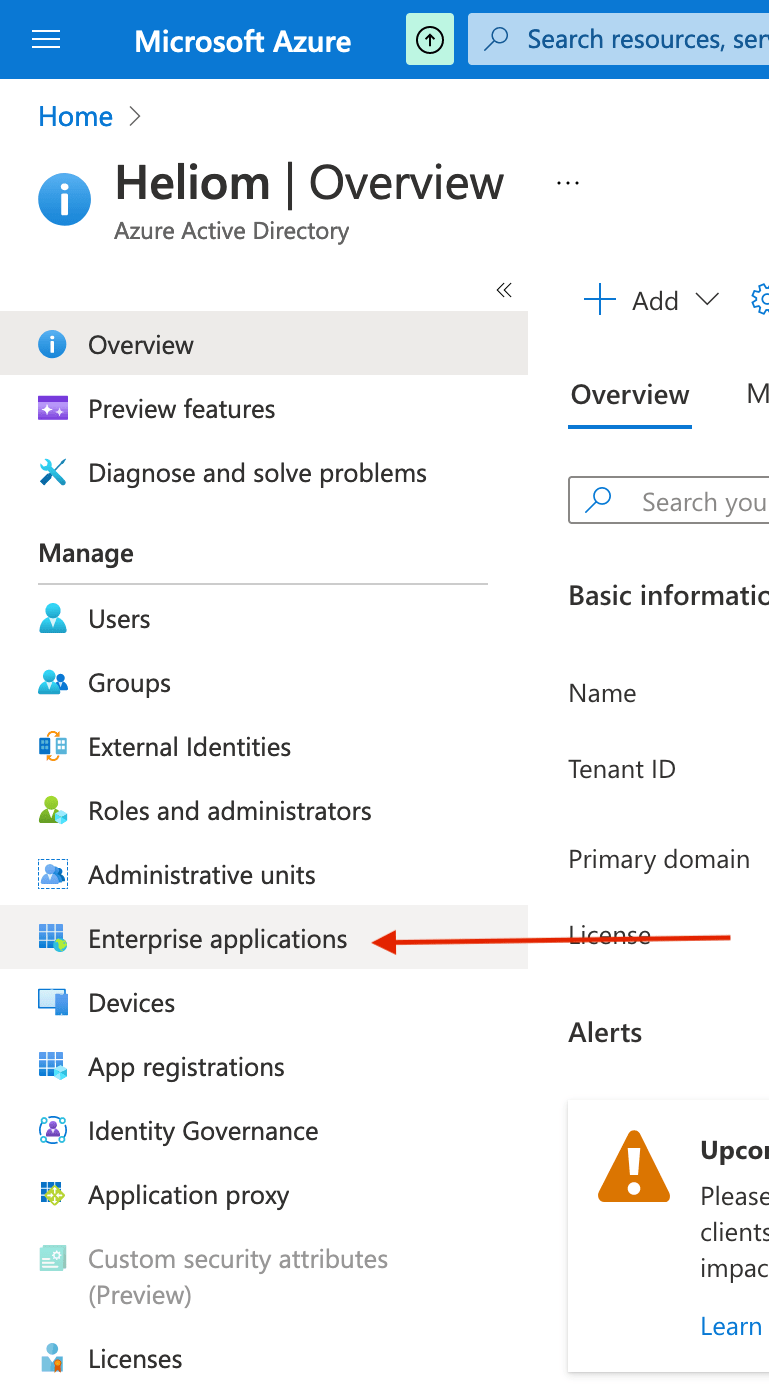
Task: Open App registrations from Manage menu
Action: 186,1067
